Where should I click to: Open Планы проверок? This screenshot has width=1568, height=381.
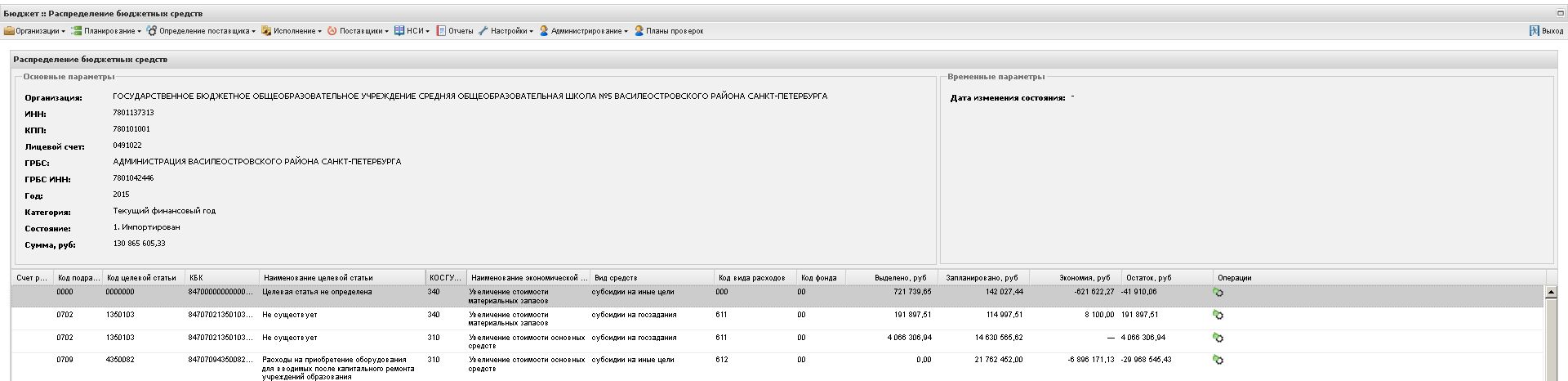[669, 31]
